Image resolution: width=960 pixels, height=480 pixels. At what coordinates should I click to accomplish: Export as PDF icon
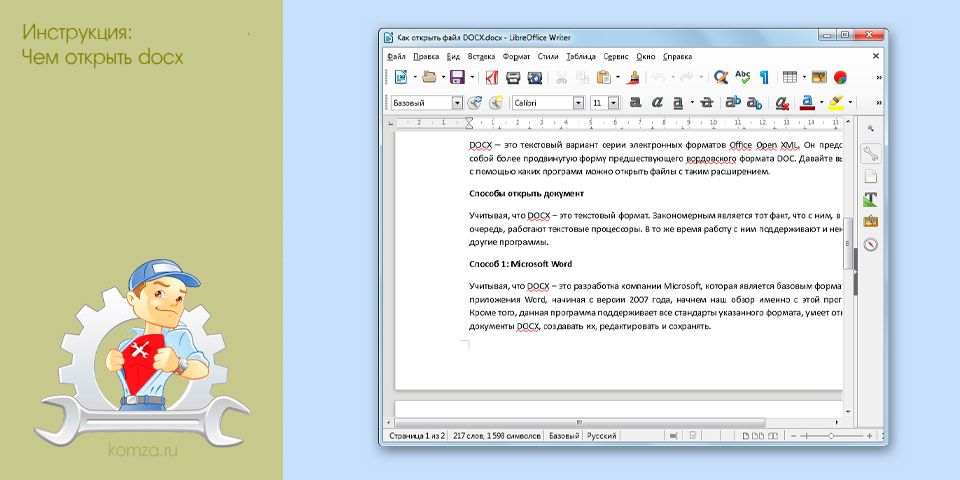click(492, 77)
